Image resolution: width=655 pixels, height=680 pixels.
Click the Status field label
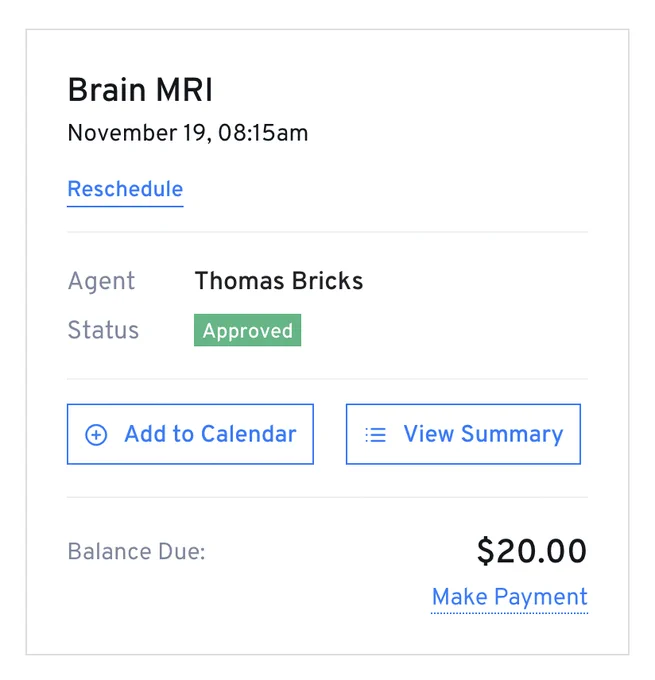coord(103,330)
